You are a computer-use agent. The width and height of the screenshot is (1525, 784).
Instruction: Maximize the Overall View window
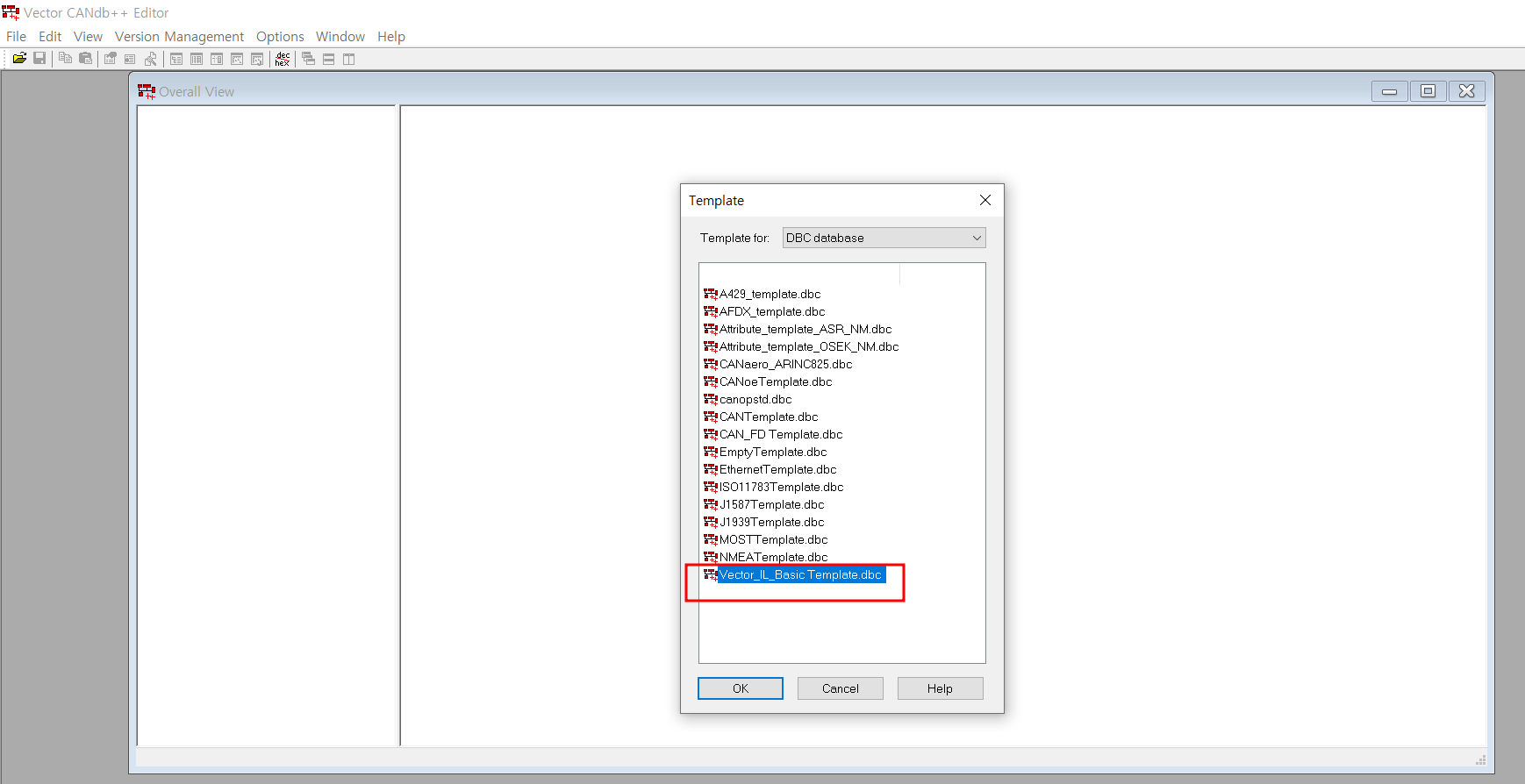coord(1428,91)
